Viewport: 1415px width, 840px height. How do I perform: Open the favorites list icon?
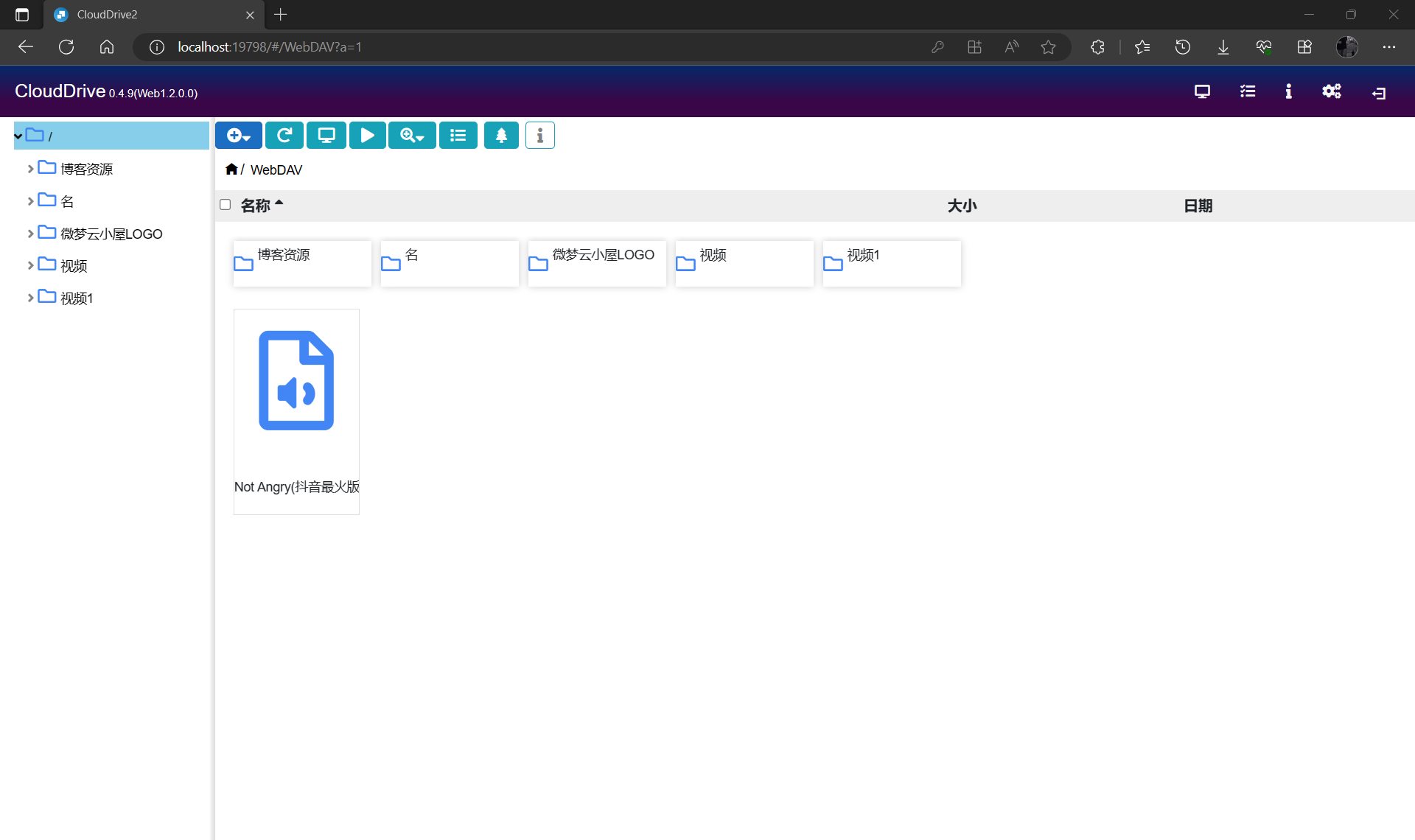point(1142,47)
